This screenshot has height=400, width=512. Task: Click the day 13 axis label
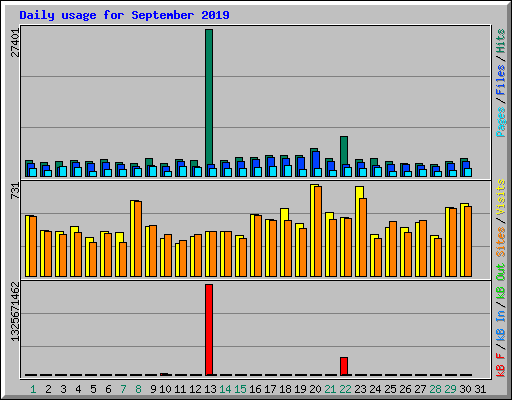coord(210,389)
